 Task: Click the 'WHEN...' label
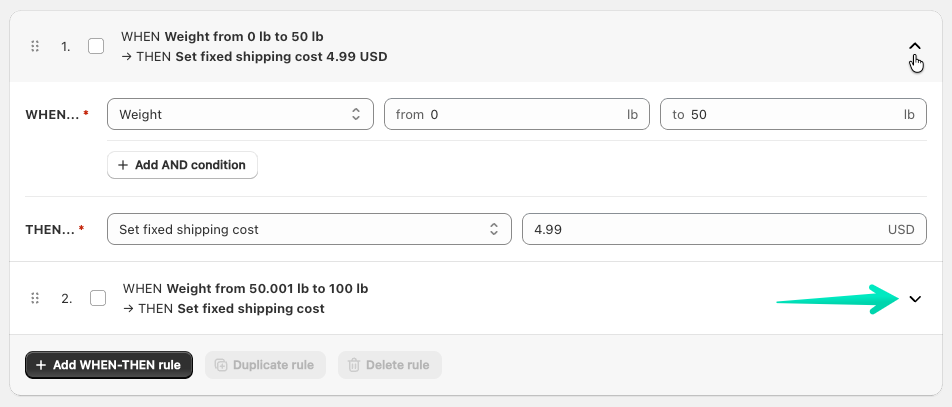(x=52, y=114)
